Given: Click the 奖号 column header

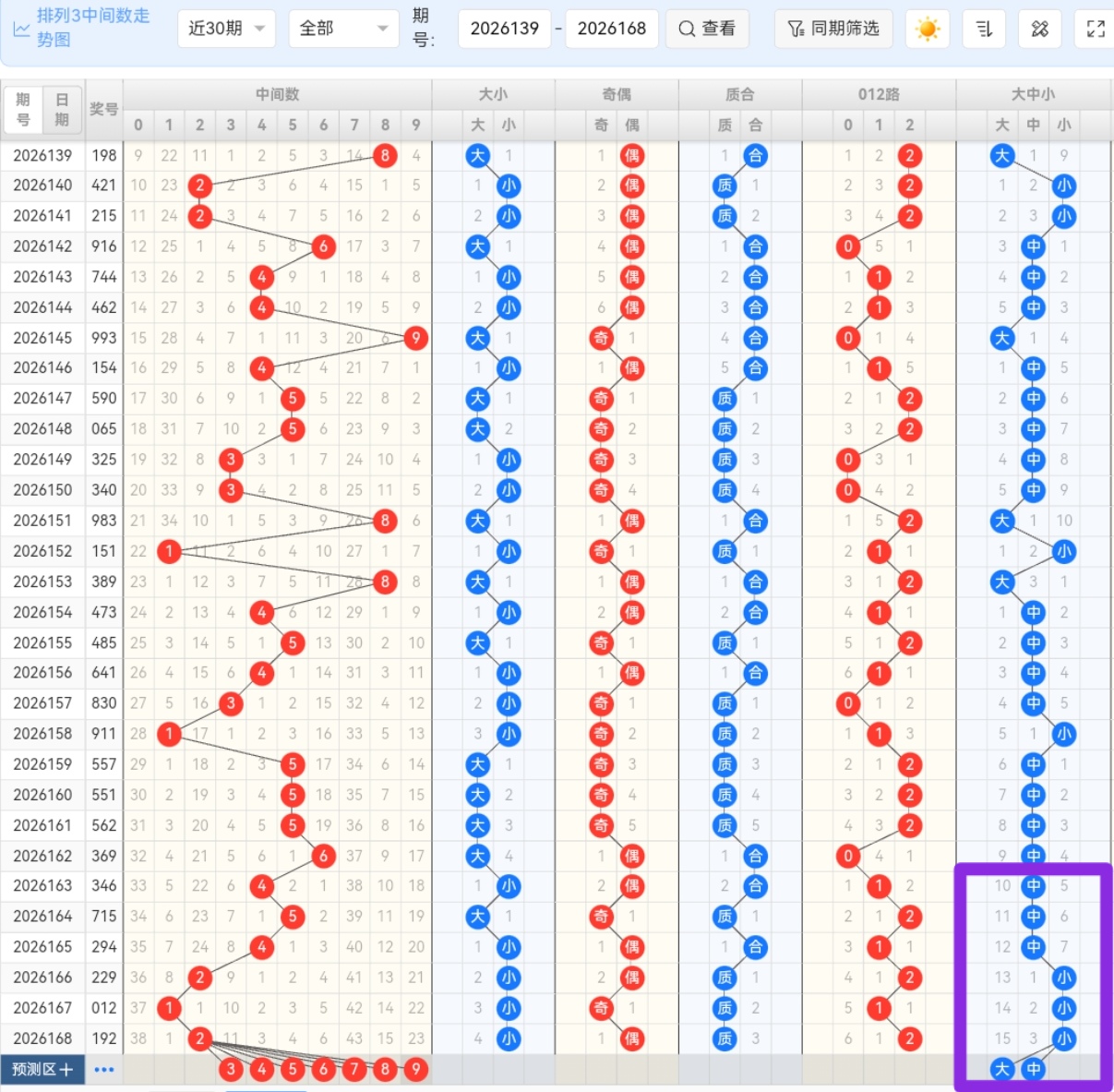Looking at the screenshot, I should pyautogui.click(x=104, y=109).
